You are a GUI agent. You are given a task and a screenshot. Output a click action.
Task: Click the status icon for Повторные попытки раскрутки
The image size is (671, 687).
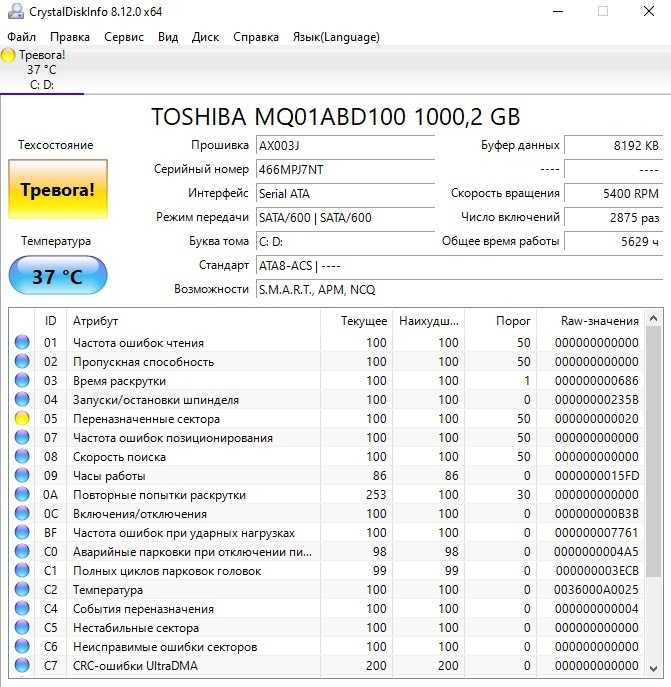click(22, 494)
